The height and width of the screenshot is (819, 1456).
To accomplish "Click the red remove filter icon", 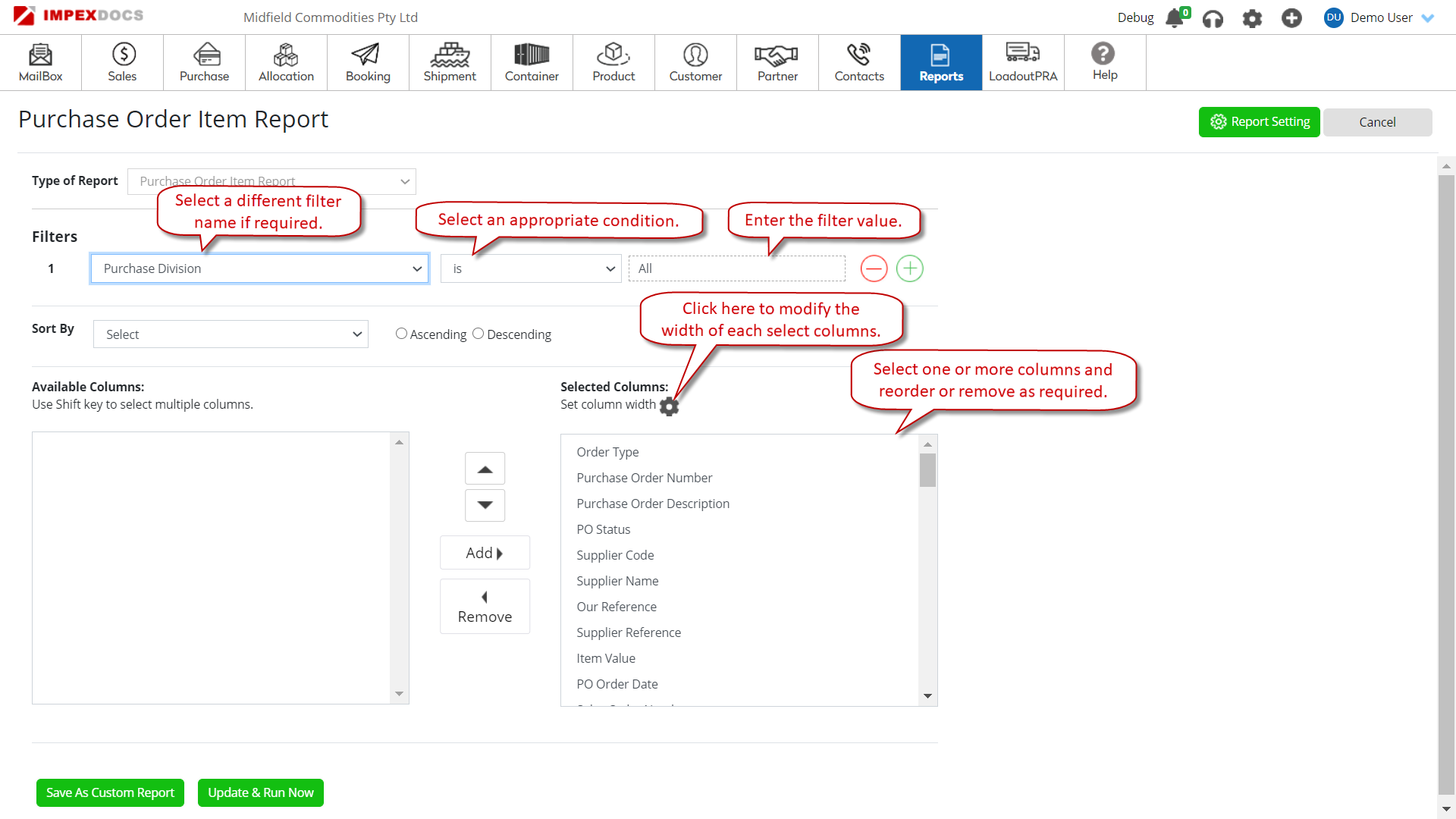I will [x=874, y=268].
